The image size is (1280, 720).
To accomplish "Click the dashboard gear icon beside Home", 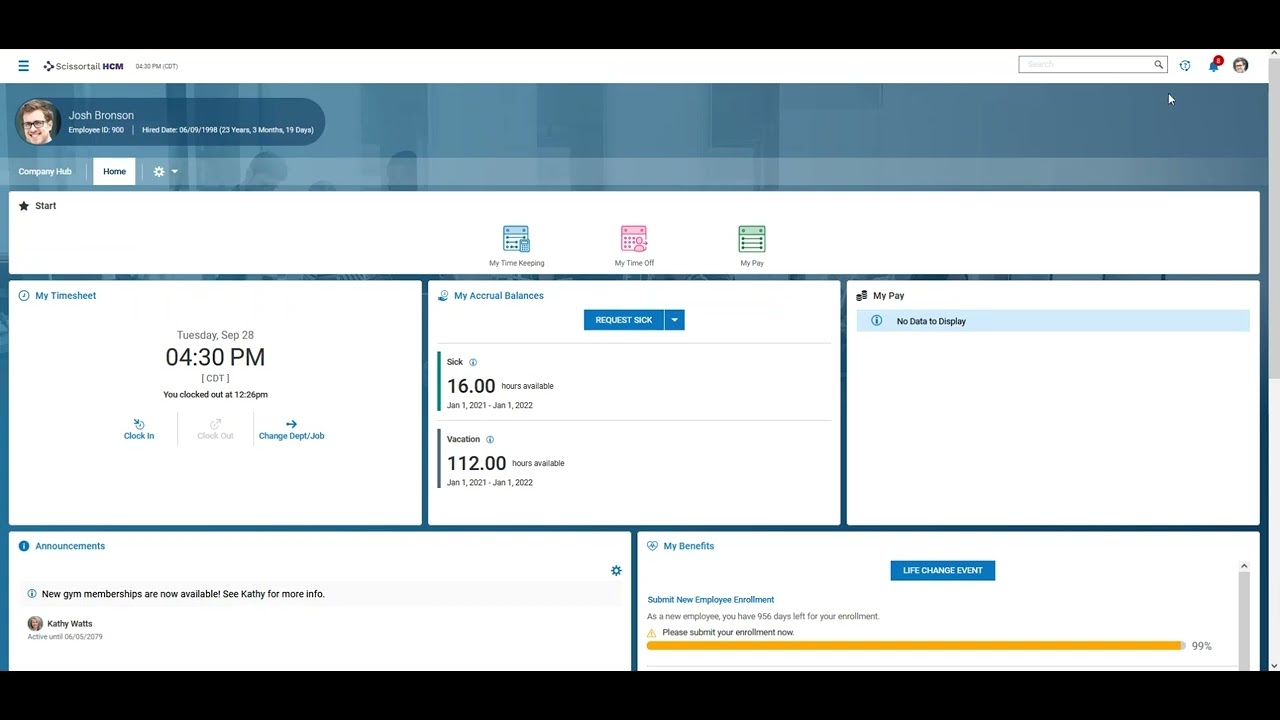I will coord(159,171).
